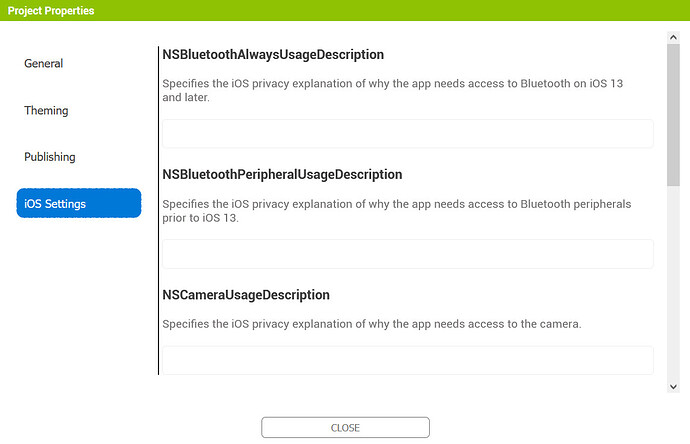The height and width of the screenshot is (444, 690).
Task: Click the NSCameraUsageDescription heading
Action: pos(246,295)
